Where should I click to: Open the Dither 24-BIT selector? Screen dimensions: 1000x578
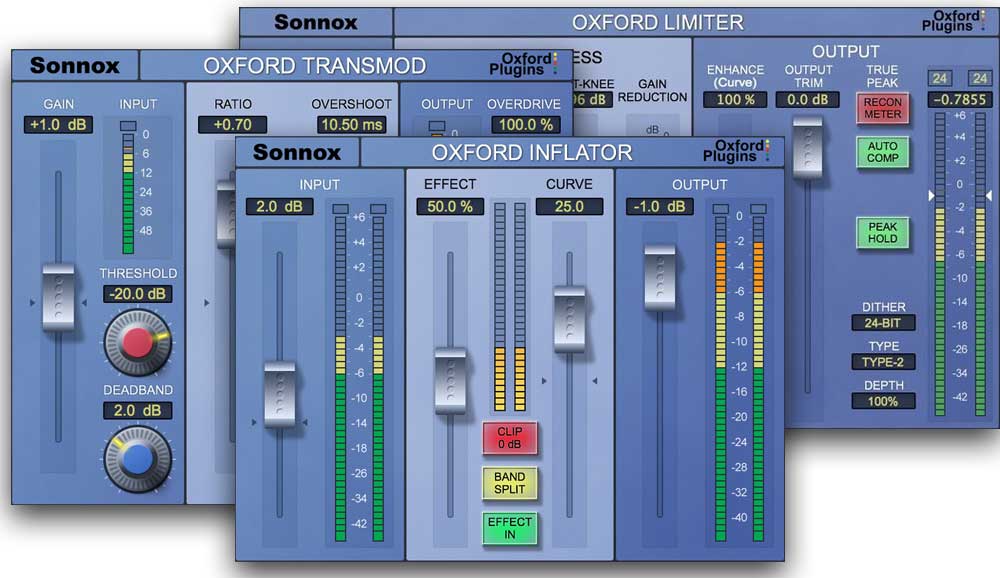[x=883, y=323]
